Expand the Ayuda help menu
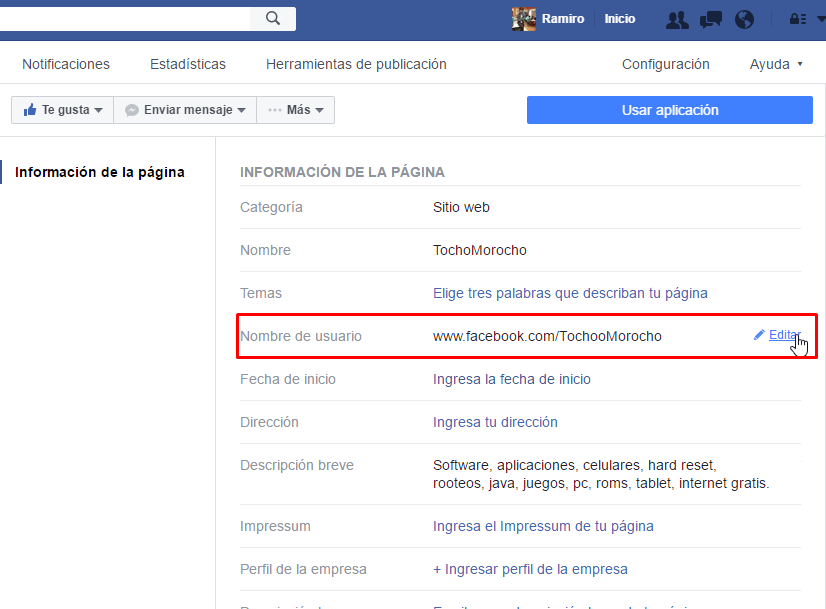The width and height of the screenshot is (826, 609). [x=775, y=64]
